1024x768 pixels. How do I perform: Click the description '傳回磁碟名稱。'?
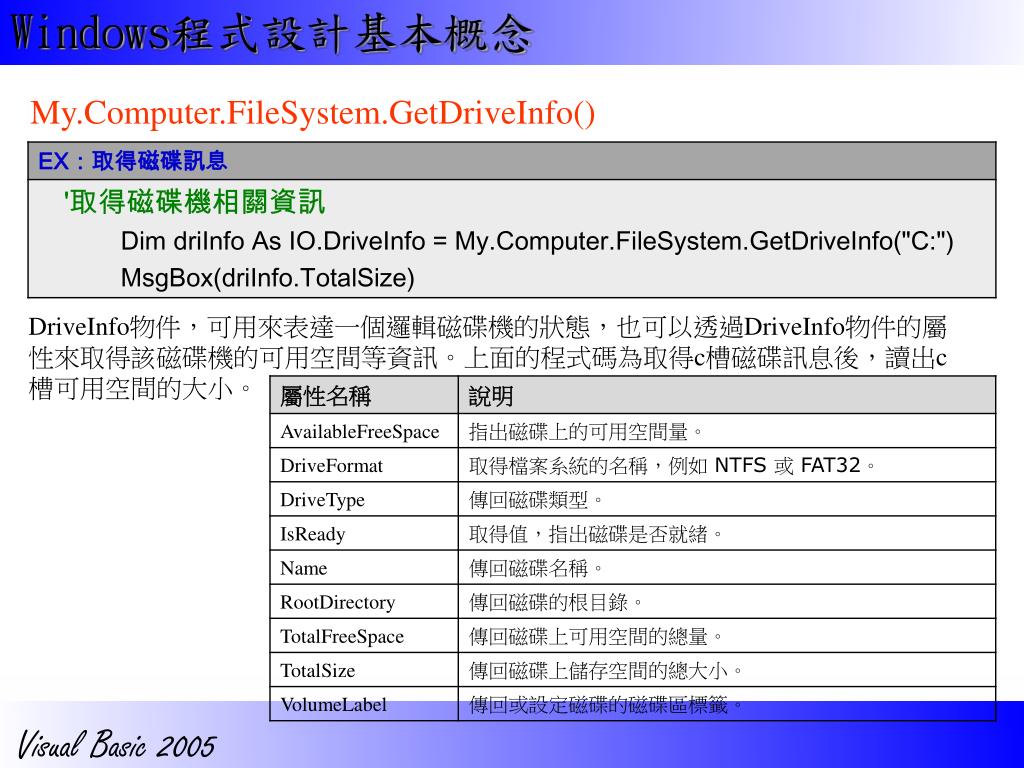[x=536, y=568]
